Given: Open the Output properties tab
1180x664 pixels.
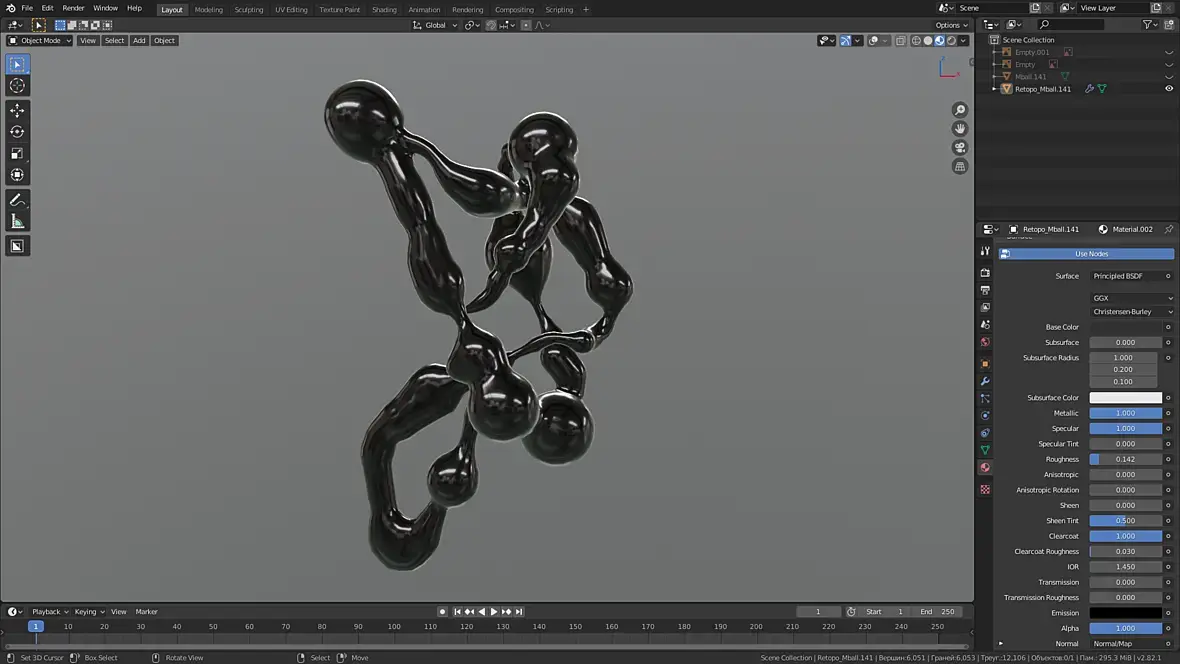Looking at the screenshot, I should point(985,290).
